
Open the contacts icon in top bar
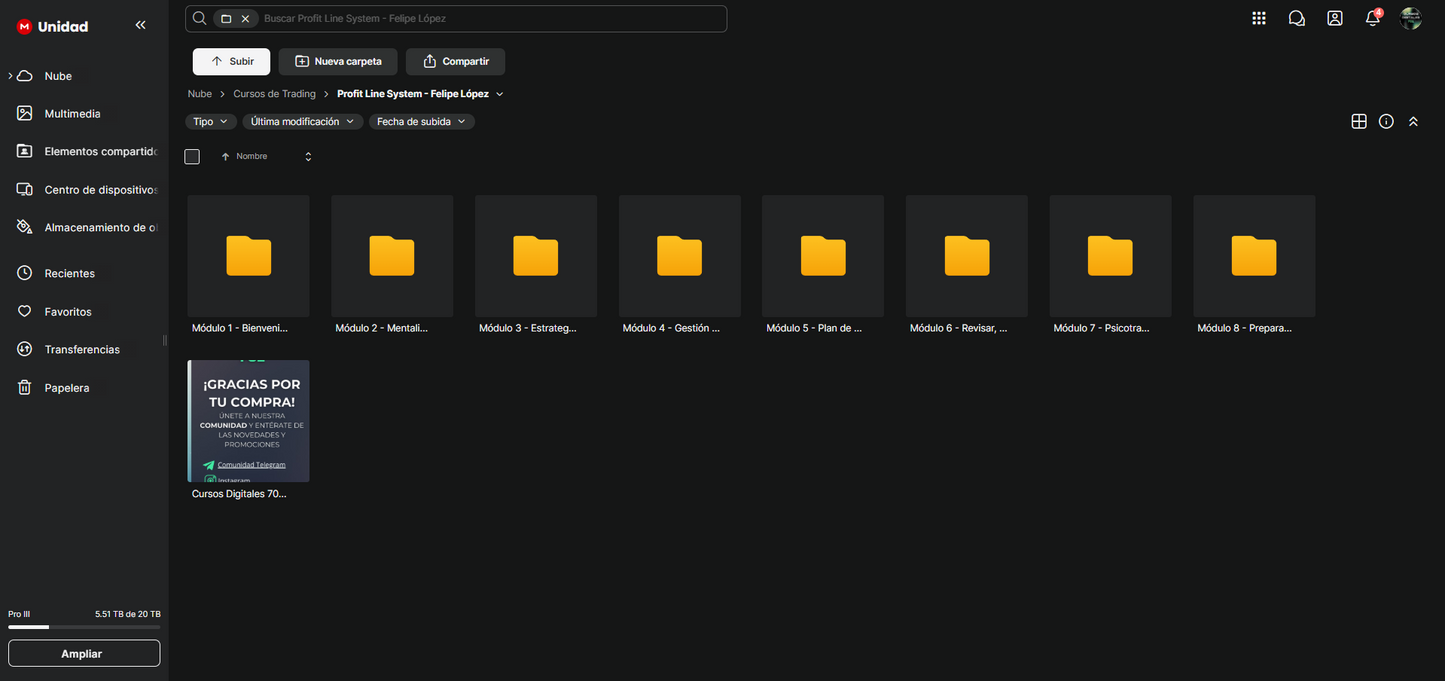[1334, 18]
